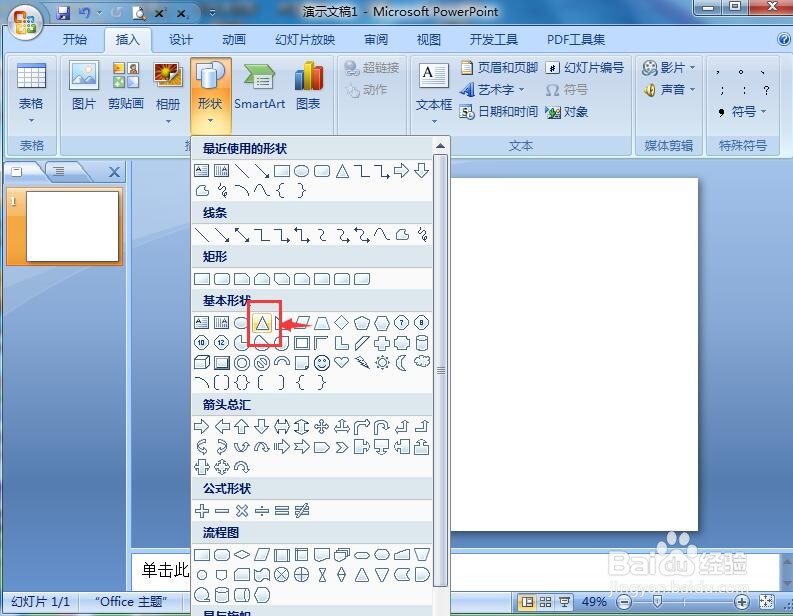
Task: Select slide 1 thumbnail
Action: coord(72,227)
